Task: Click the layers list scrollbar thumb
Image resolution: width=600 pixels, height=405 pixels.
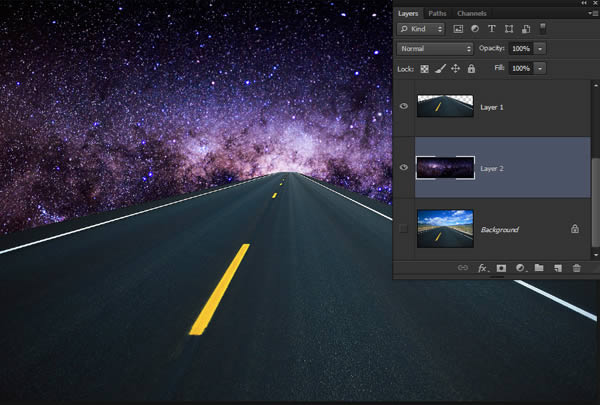Action: (595, 203)
